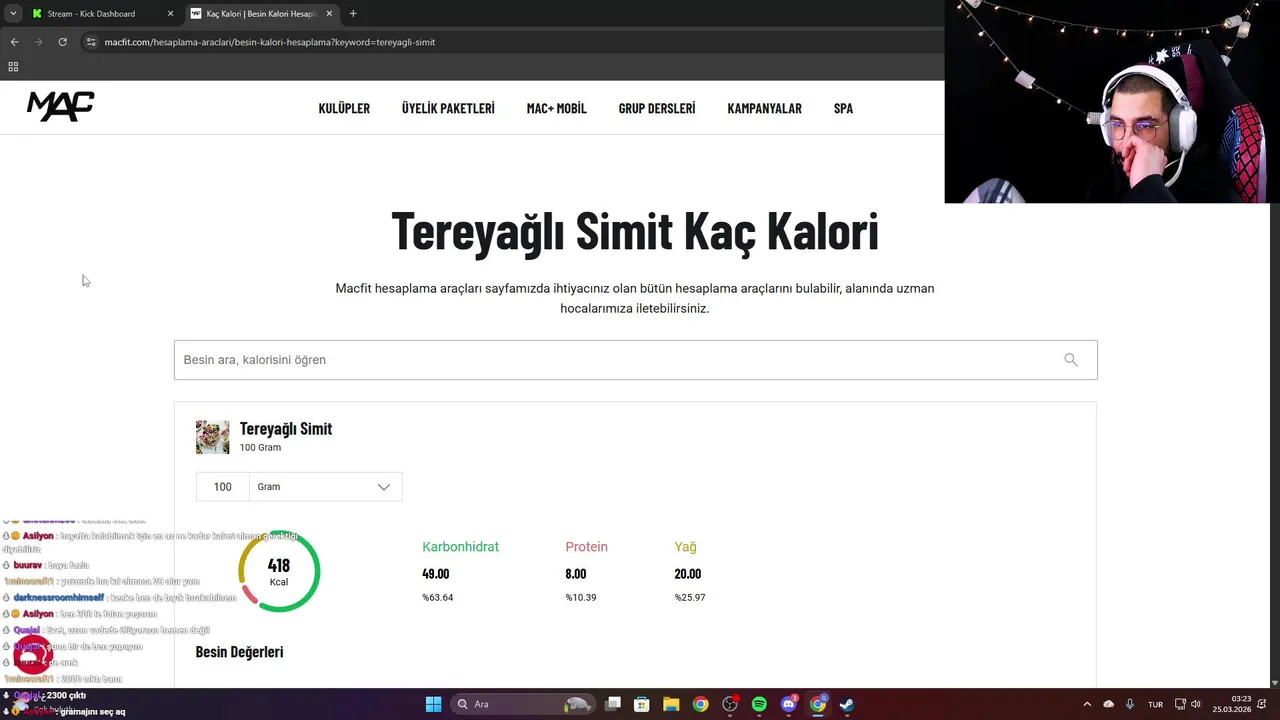Open the apps grid in bookmarks bar

point(13,67)
